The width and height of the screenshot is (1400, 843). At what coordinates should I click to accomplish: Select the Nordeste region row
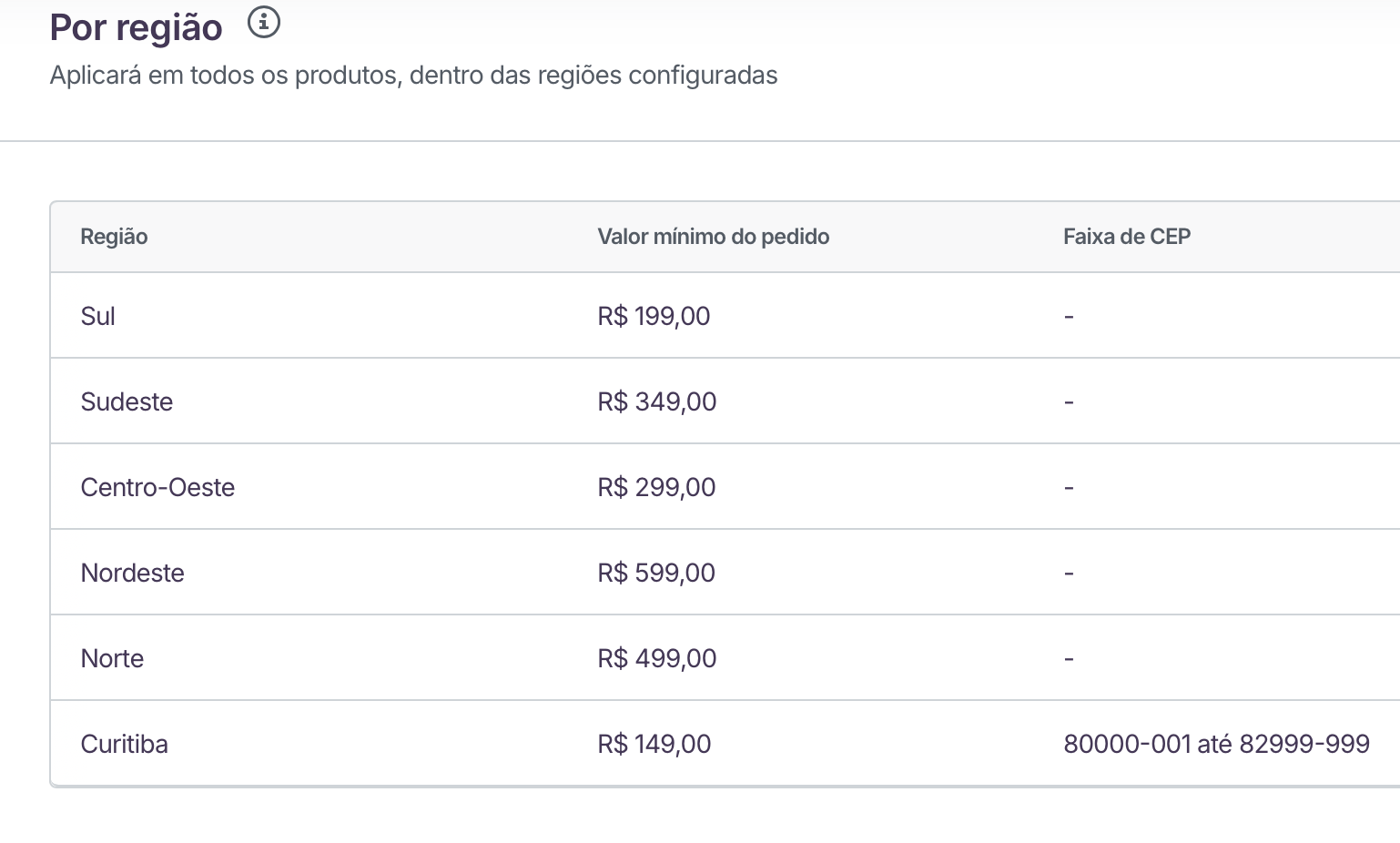pyautogui.click(x=132, y=573)
